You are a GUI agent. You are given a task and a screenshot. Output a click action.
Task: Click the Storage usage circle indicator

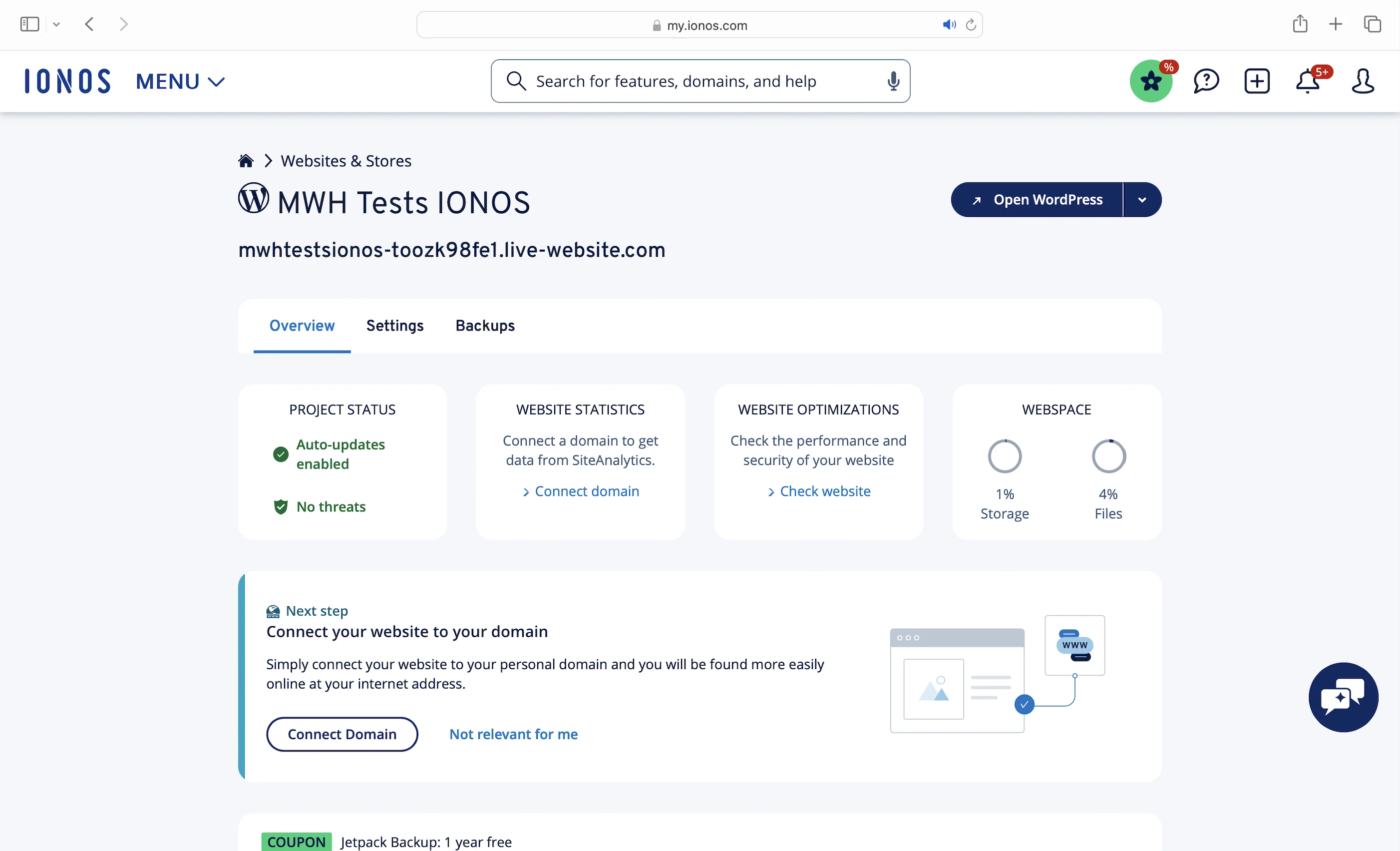[1005, 456]
